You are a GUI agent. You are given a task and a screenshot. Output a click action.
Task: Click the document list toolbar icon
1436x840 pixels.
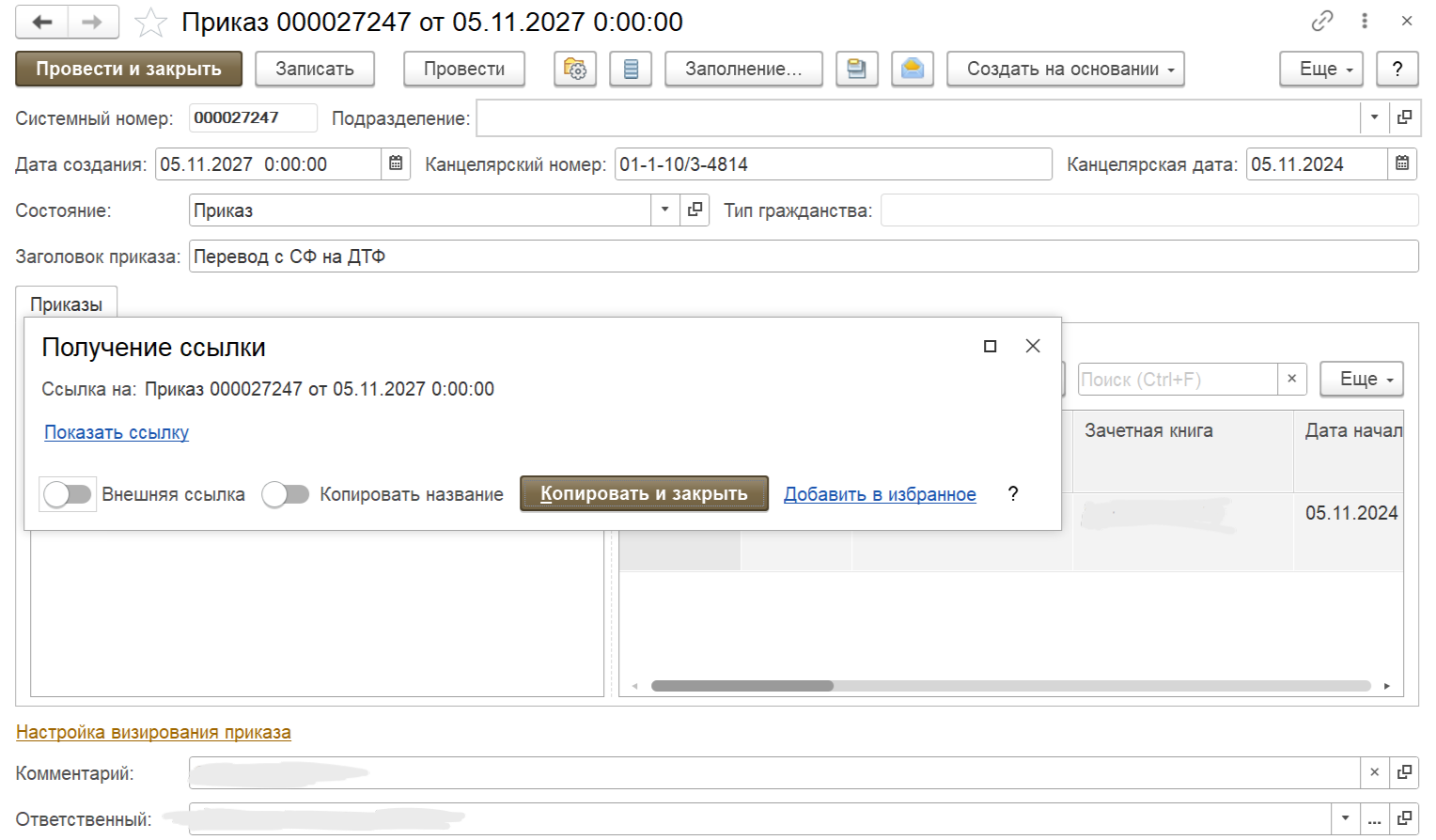631,70
